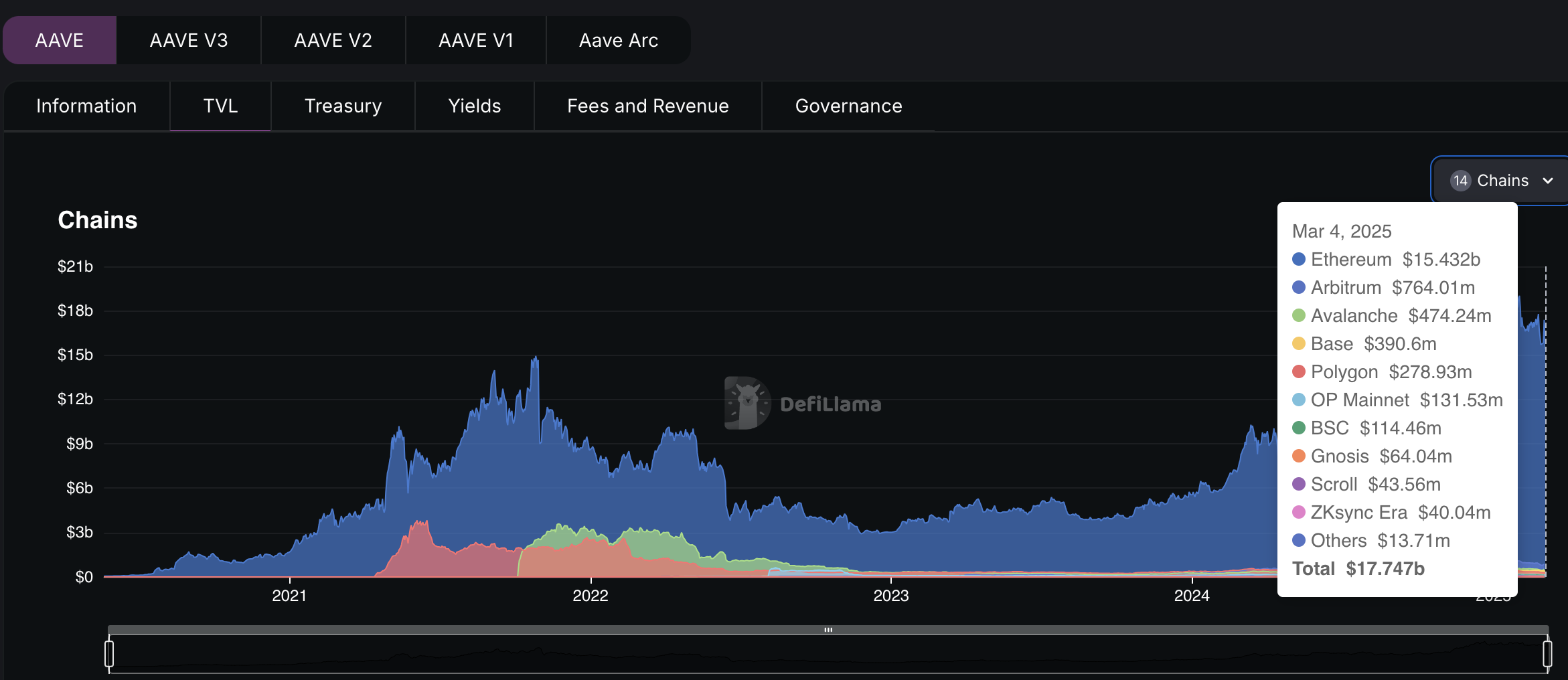The height and width of the screenshot is (680, 1568).
Task: Click the left range slider handle
Action: click(109, 653)
